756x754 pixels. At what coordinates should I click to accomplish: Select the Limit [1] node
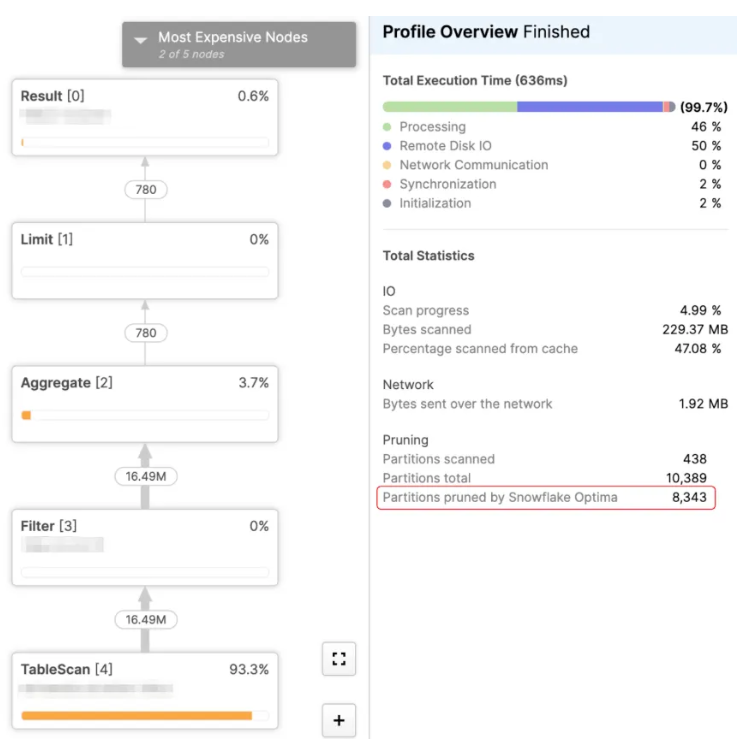(x=144, y=259)
